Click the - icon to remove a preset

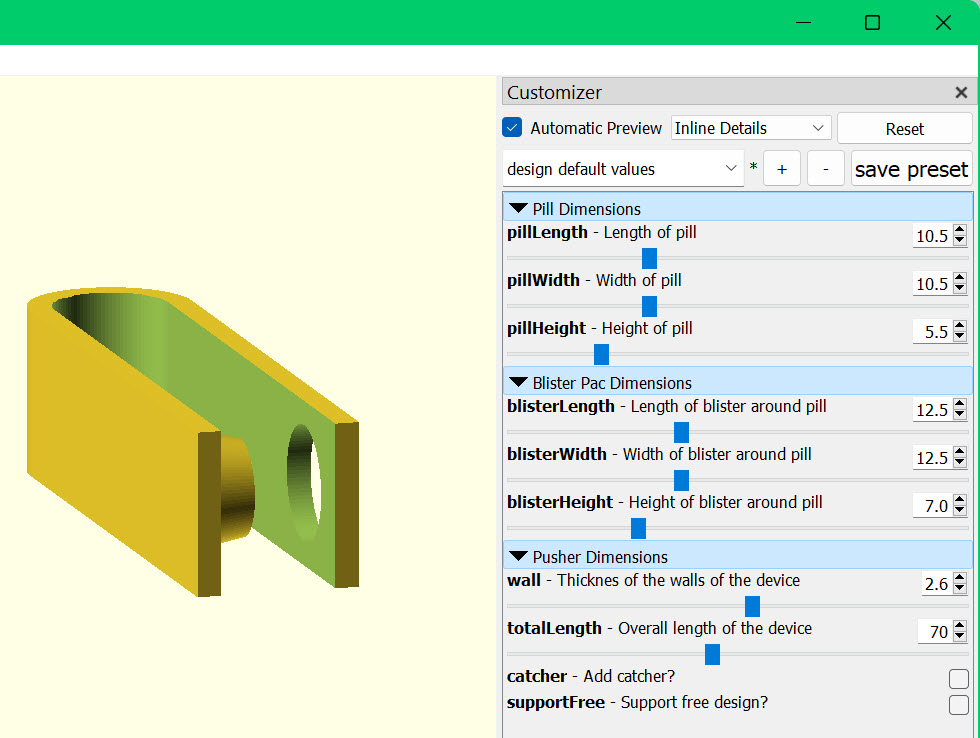[825, 168]
